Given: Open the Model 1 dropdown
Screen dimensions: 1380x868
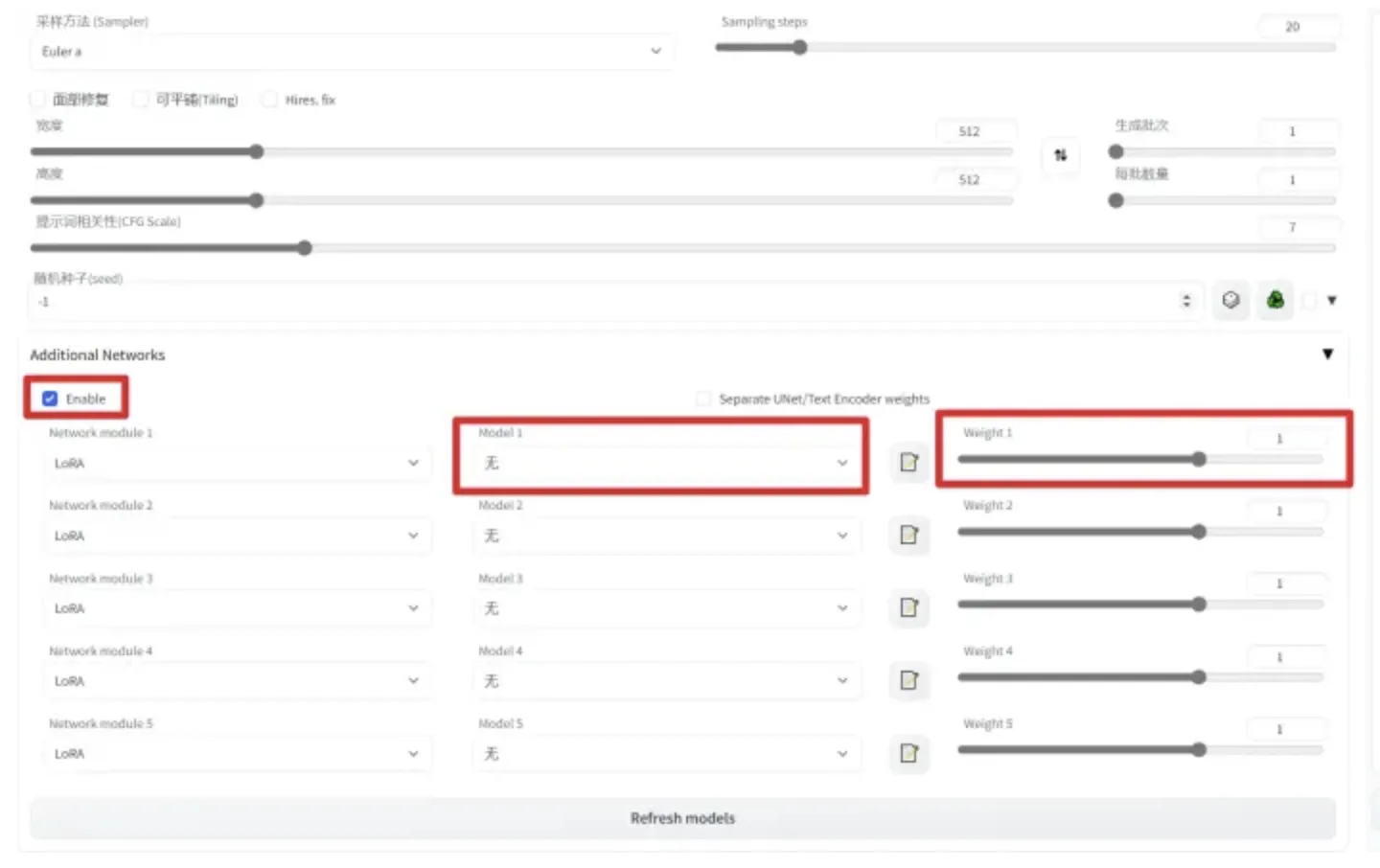Looking at the screenshot, I should (x=661, y=464).
